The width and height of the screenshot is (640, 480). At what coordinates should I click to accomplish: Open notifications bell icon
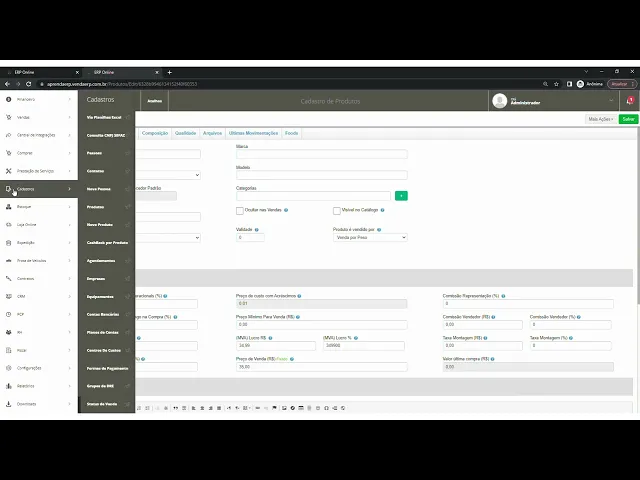(630, 101)
